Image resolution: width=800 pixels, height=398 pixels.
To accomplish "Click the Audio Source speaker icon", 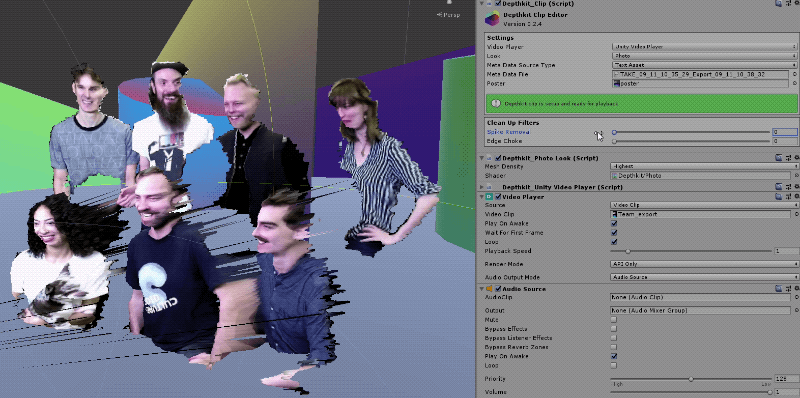I will (x=489, y=289).
